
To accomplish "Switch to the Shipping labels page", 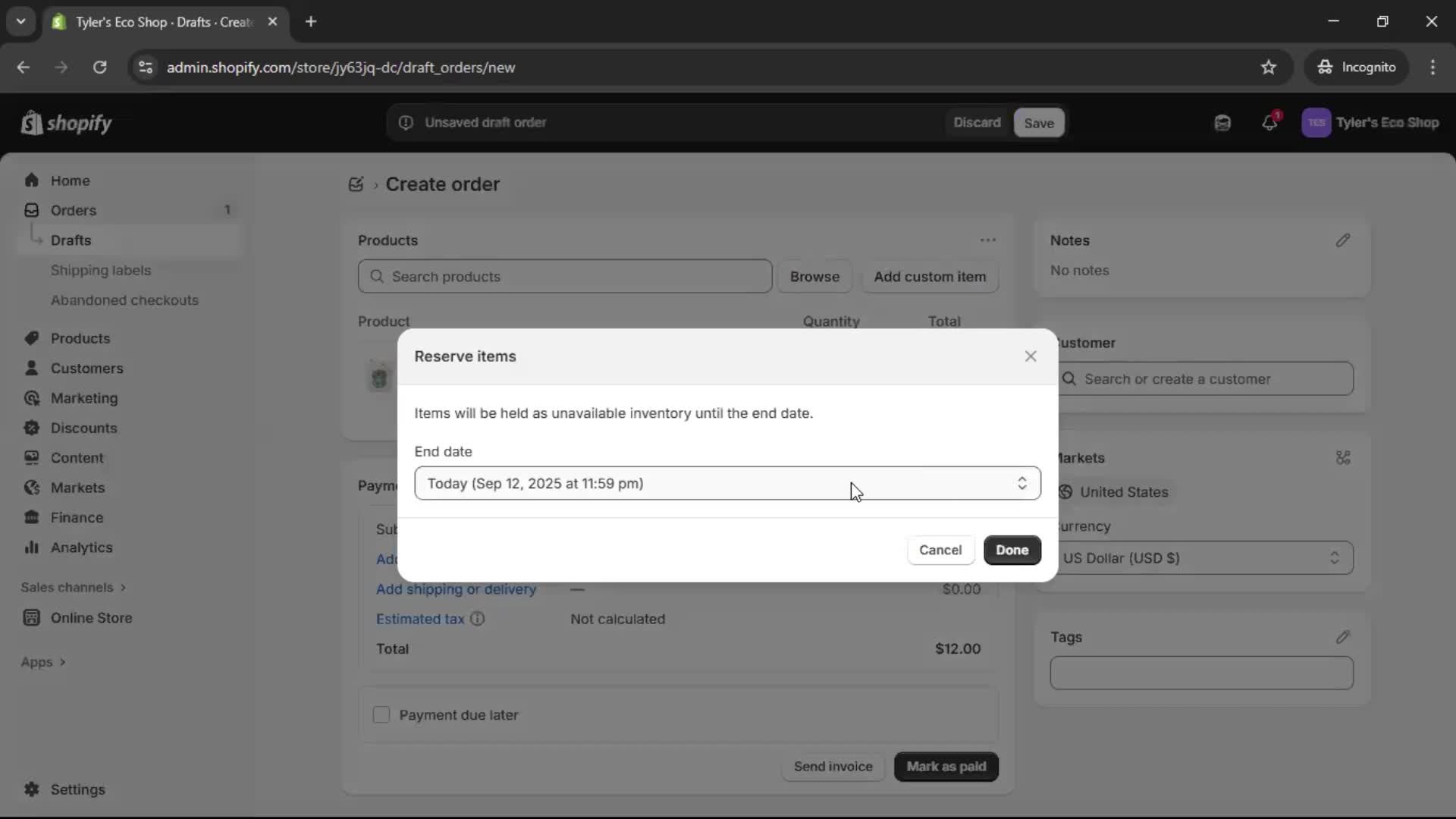I will tap(102, 270).
